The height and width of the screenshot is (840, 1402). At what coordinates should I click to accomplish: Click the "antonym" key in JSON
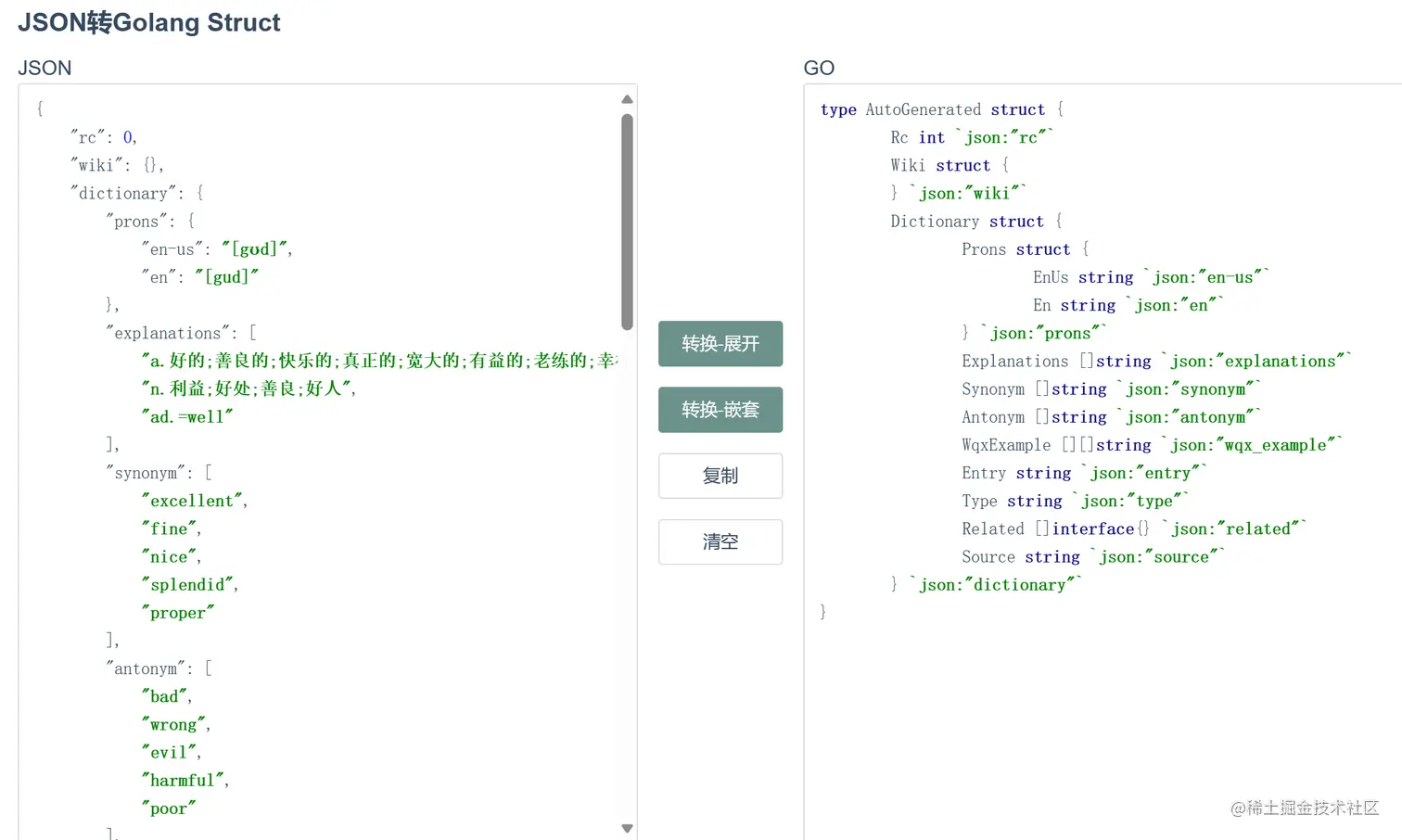click(x=147, y=668)
